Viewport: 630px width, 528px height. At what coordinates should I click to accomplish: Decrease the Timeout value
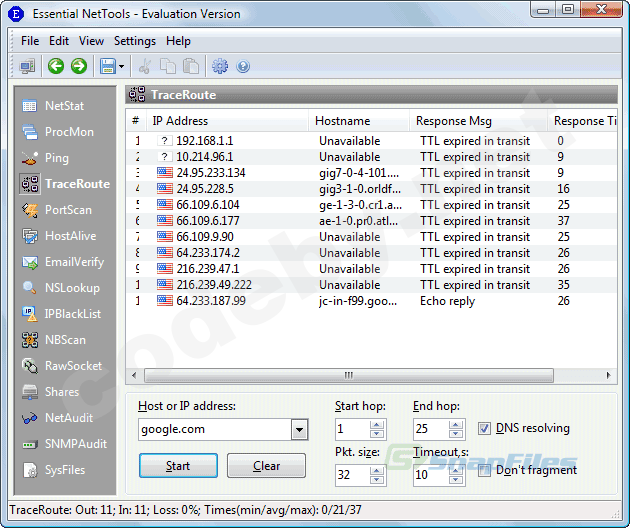click(456, 480)
